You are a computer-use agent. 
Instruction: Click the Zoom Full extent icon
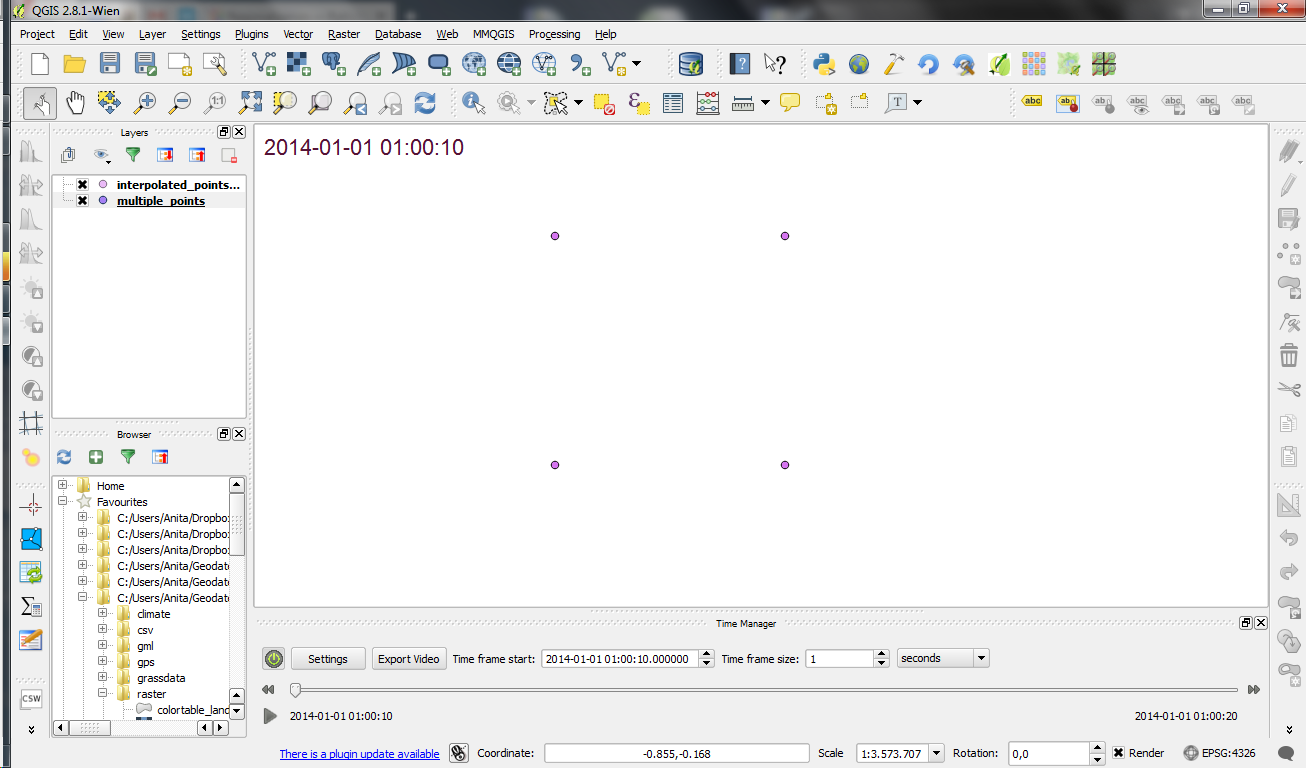point(251,102)
